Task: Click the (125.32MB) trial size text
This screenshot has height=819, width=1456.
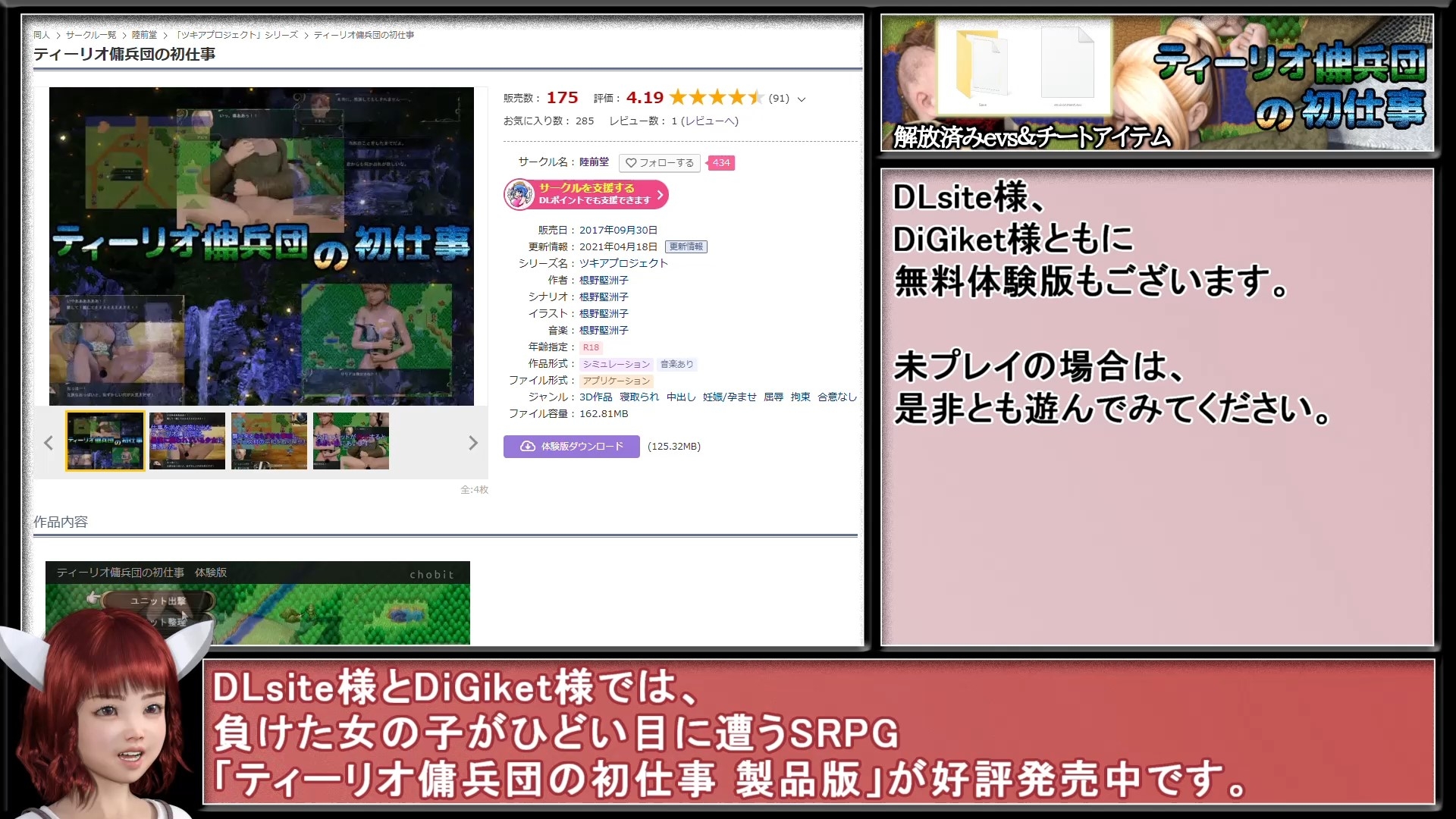Action: pyautogui.click(x=674, y=446)
